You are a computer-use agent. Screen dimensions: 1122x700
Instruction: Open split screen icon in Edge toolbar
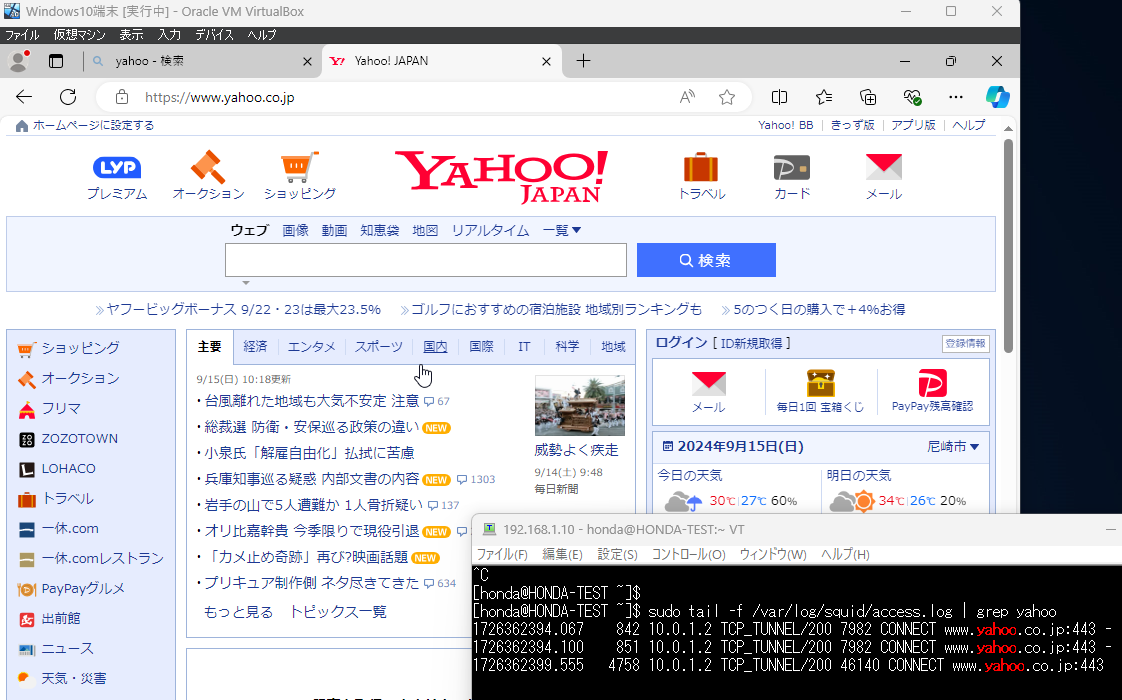point(779,97)
